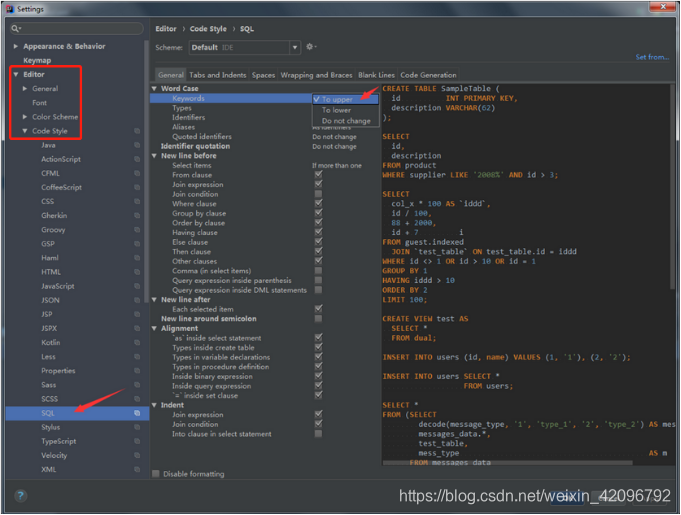This screenshot has height=515, width=681.
Task: Click the copy icon next to Kotlin
Action: coord(137,343)
